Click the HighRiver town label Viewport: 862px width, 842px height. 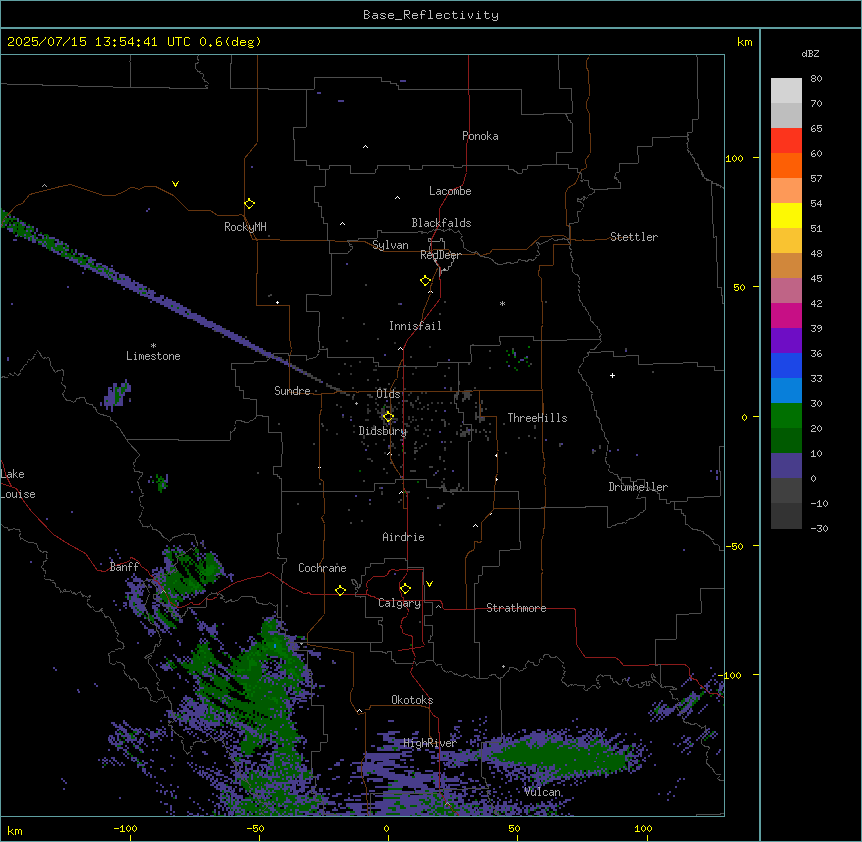coord(430,743)
